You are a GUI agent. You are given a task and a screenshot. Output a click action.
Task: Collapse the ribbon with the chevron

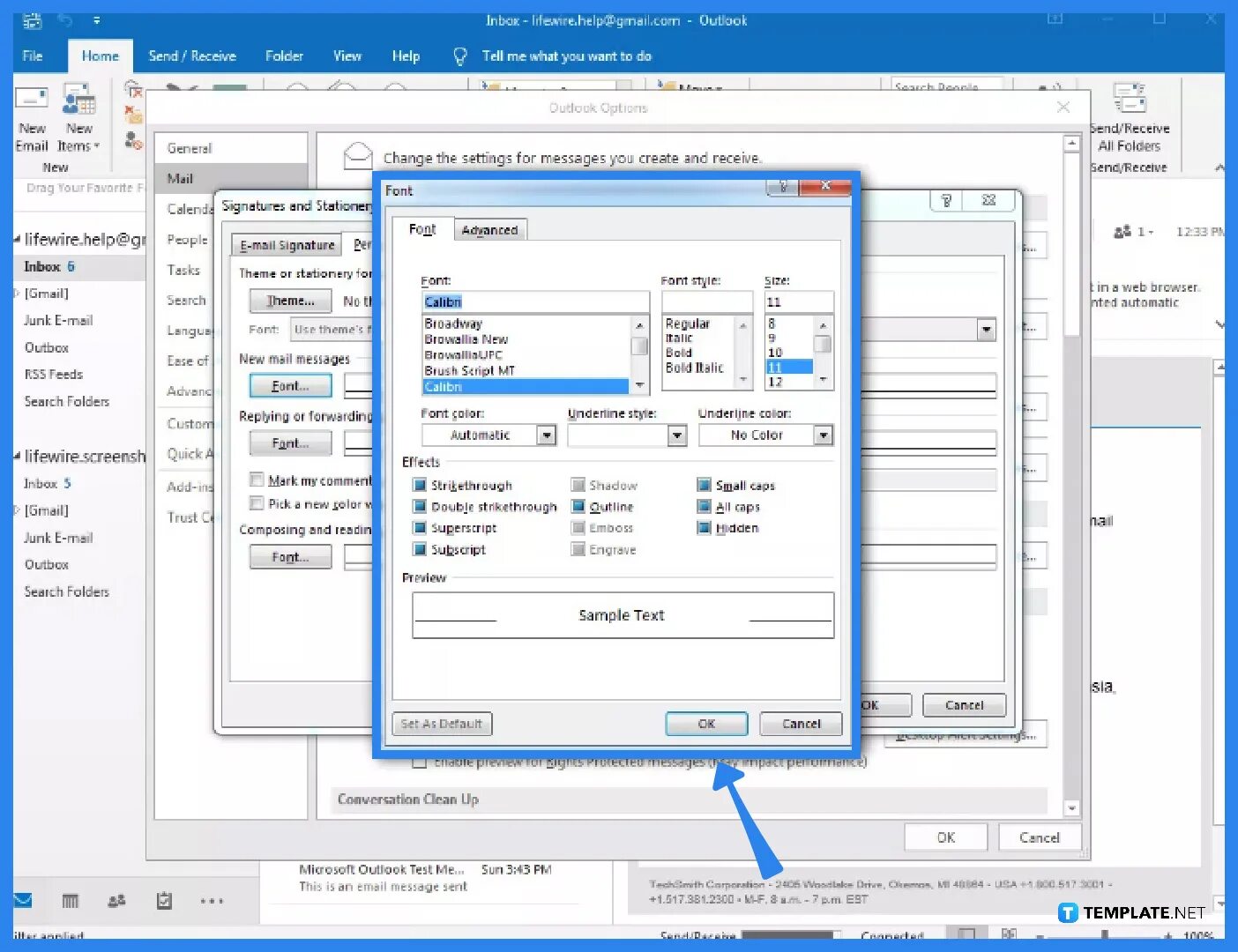(1219, 167)
